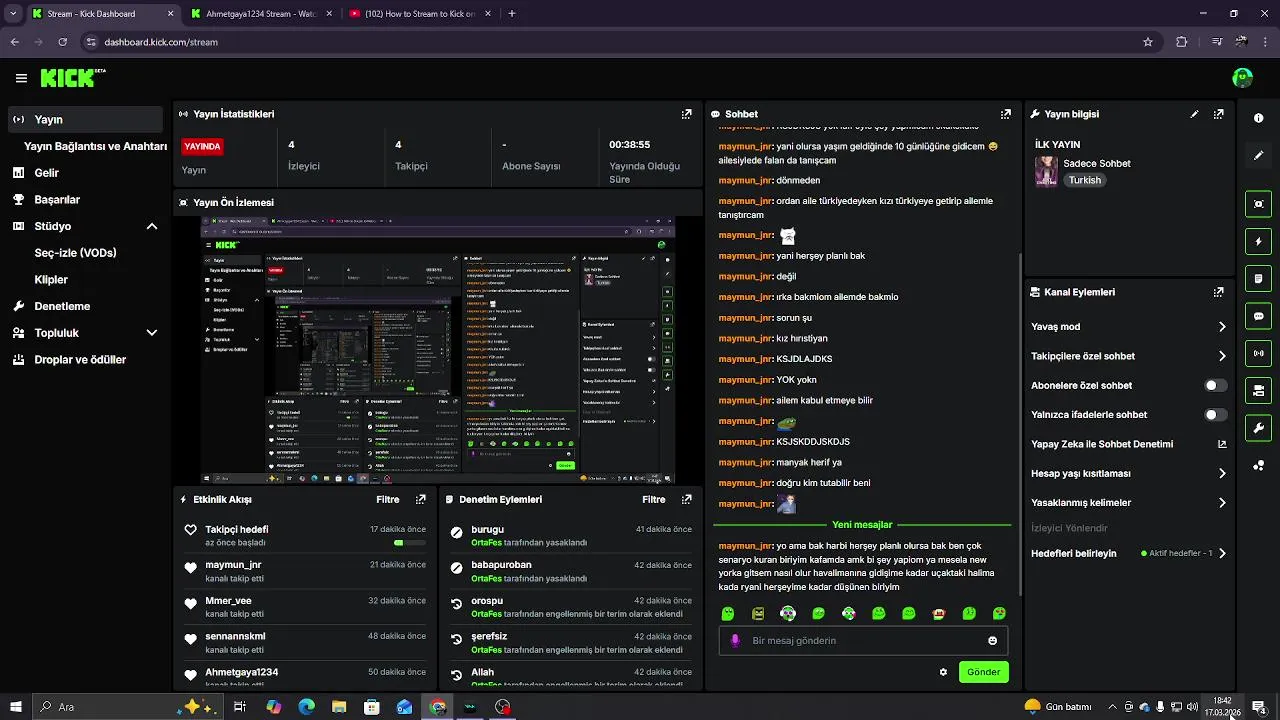Open the browser extensions puzzle icon
This screenshot has height=720, width=1280.
click(x=1181, y=42)
